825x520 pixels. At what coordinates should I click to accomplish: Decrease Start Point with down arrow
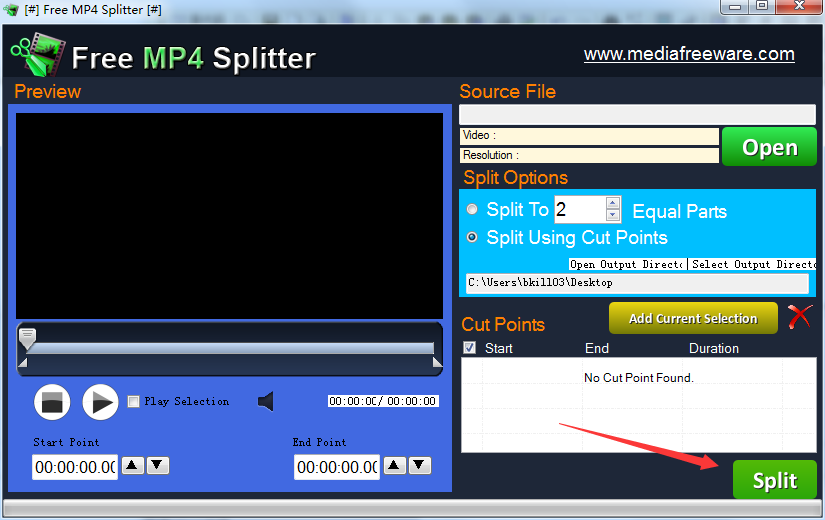tap(158, 465)
